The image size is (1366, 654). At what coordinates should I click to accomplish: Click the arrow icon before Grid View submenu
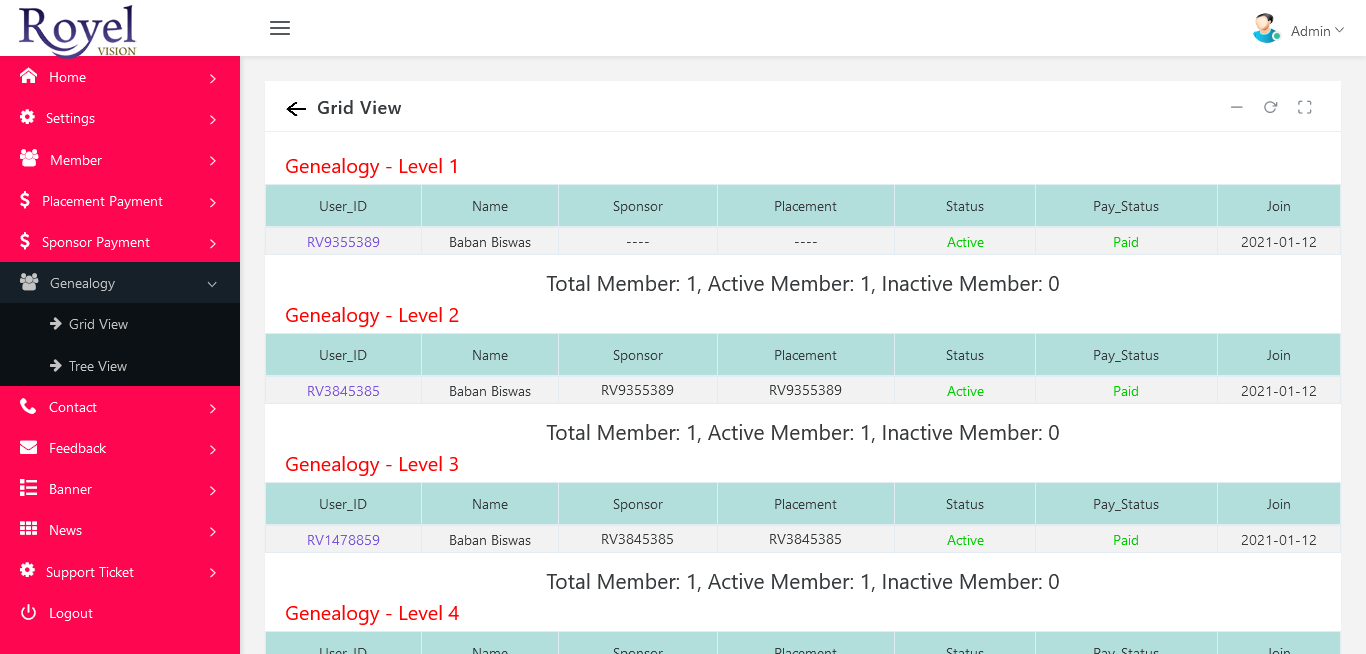(56, 324)
